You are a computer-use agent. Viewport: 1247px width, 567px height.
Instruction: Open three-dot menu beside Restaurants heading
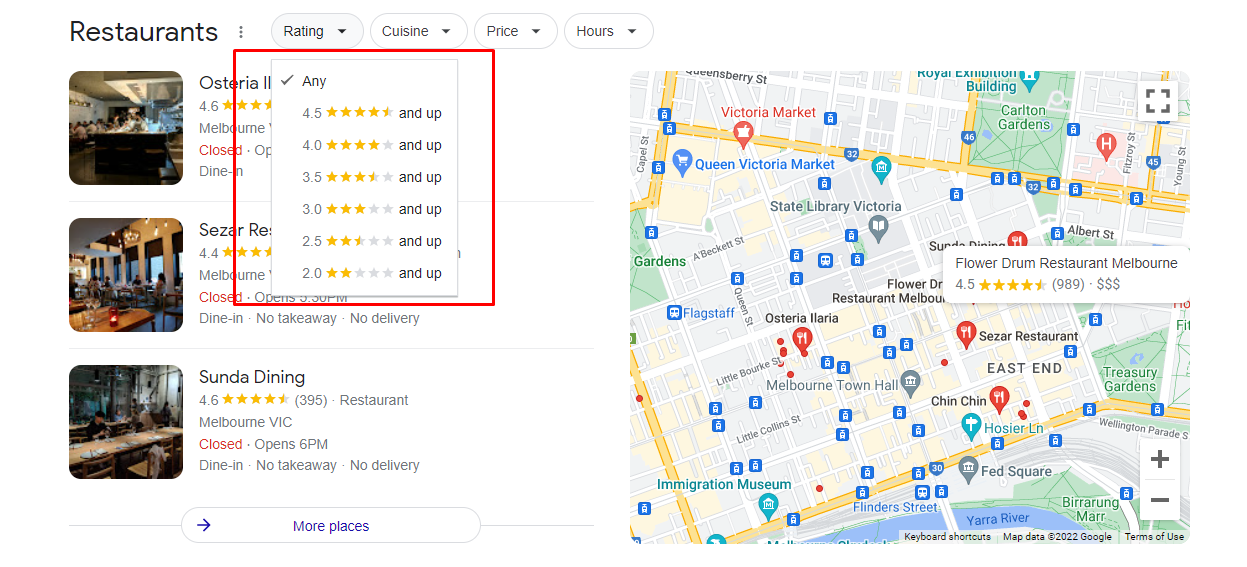(241, 32)
